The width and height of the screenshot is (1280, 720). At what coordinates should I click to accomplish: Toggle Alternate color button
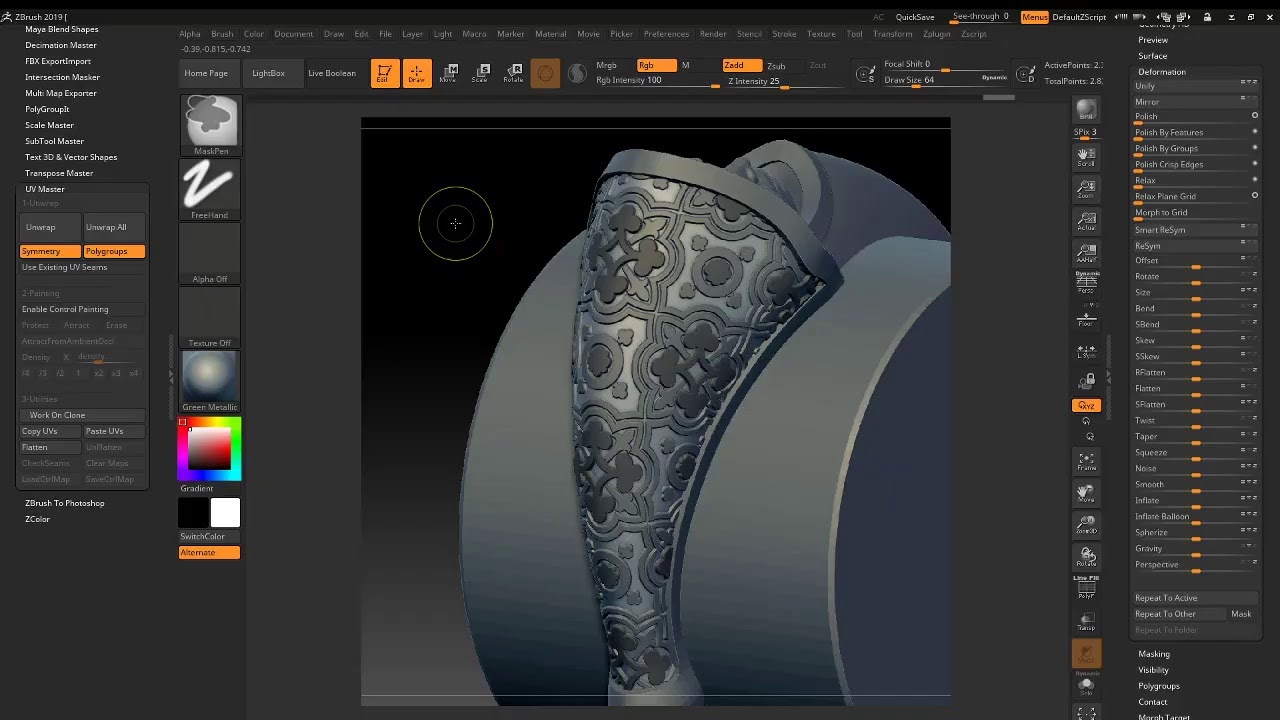pos(209,552)
